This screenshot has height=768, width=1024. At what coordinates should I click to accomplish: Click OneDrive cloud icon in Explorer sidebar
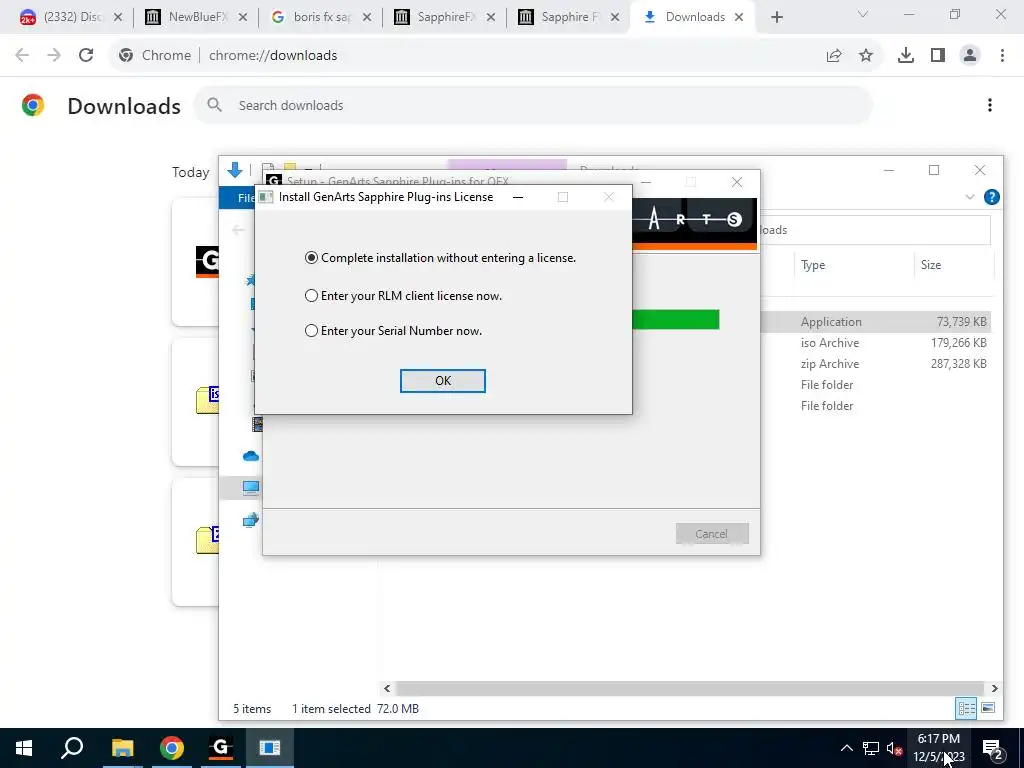click(x=251, y=456)
